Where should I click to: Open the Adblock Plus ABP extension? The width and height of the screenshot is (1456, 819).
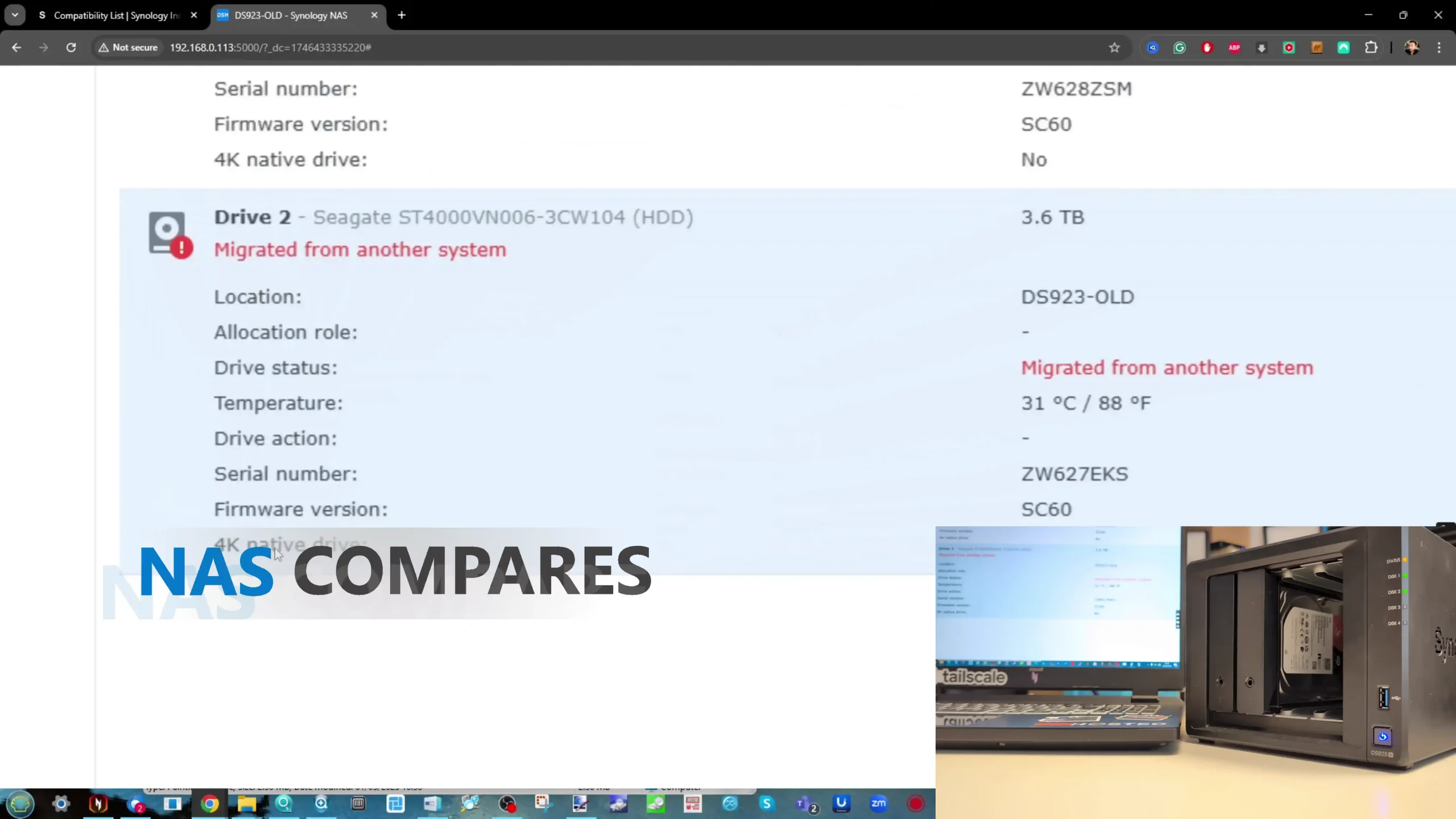pyautogui.click(x=1234, y=48)
